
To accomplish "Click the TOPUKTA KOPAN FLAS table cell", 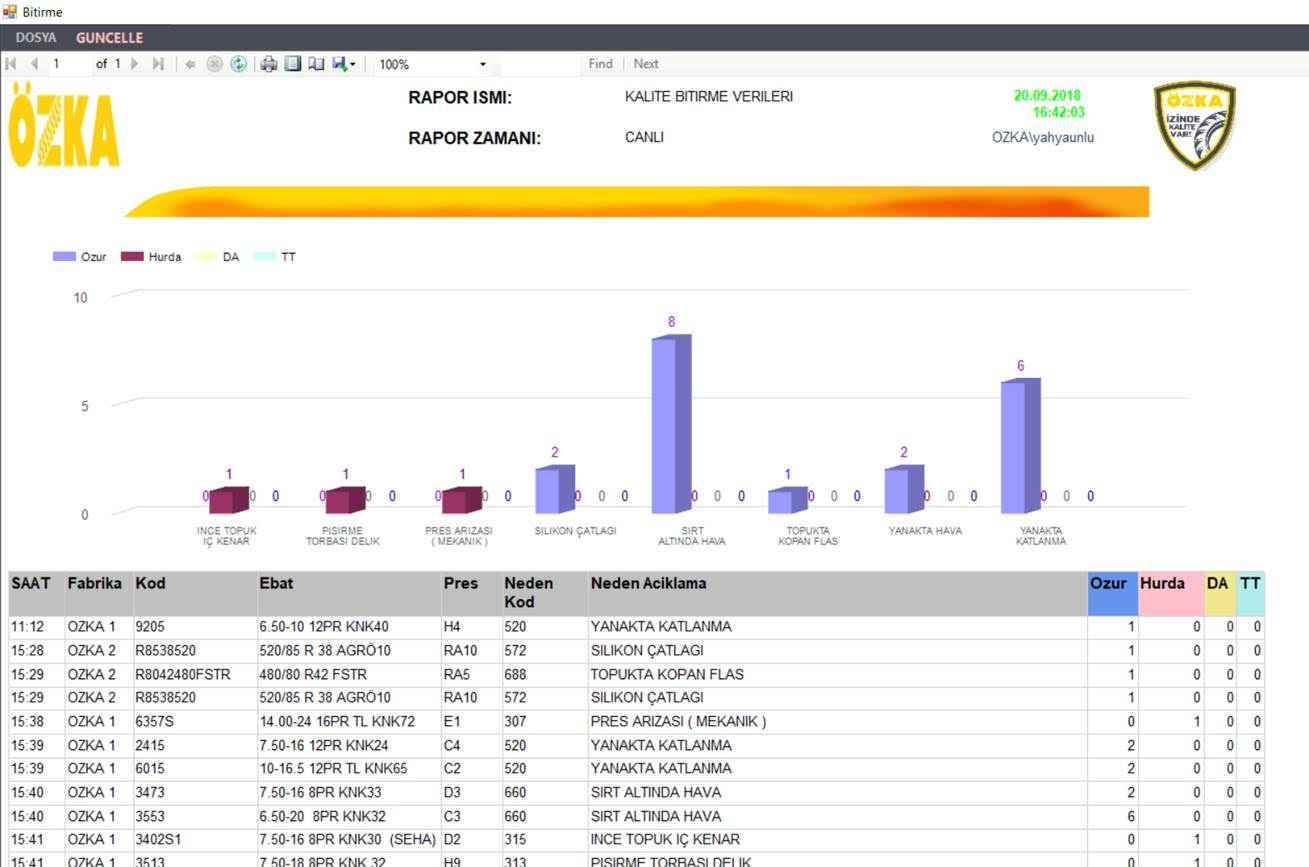I will (x=837, y=674).
